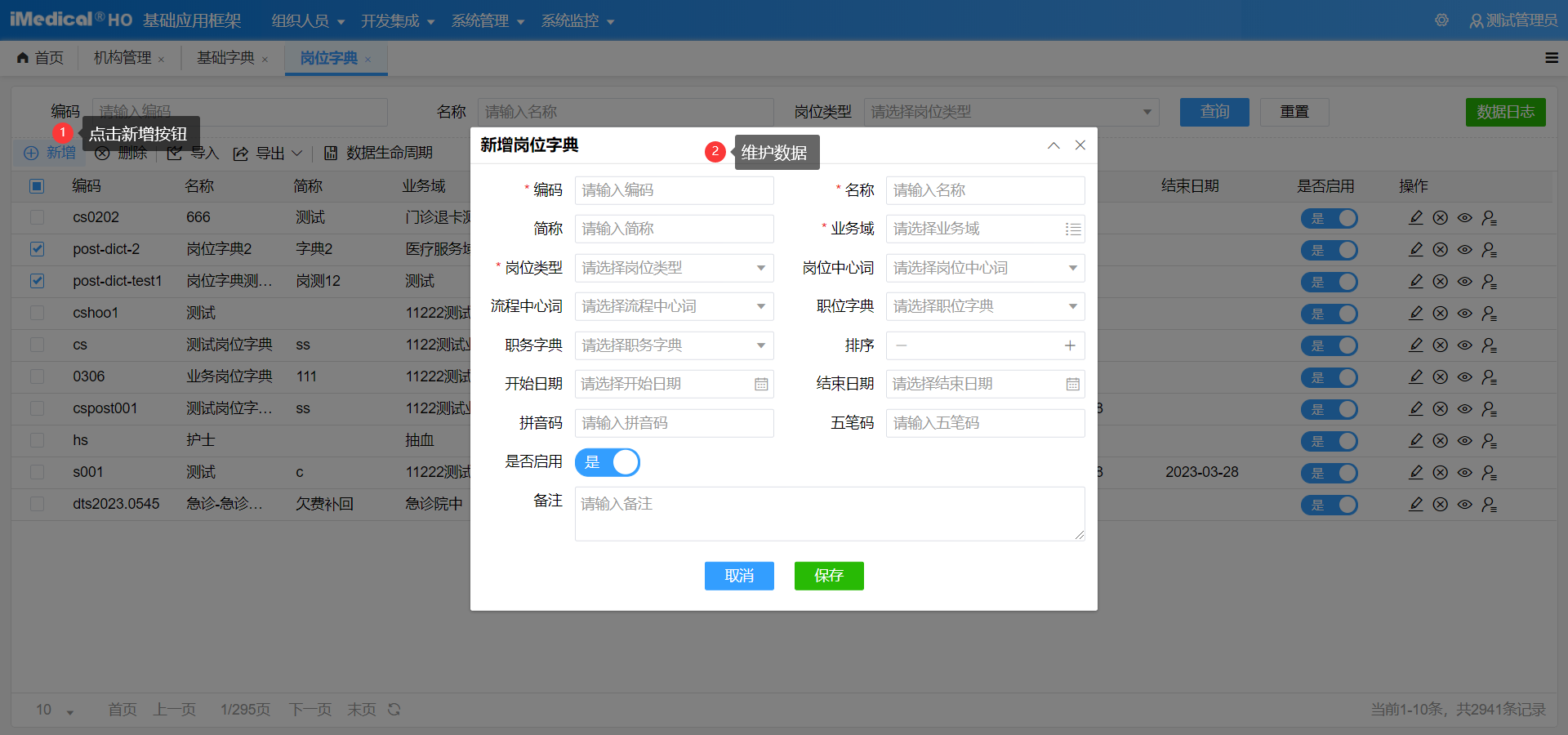Toggle the select-all checkbox in table header
Viewport: 1568px width, 735px height.
pos(37,186)
